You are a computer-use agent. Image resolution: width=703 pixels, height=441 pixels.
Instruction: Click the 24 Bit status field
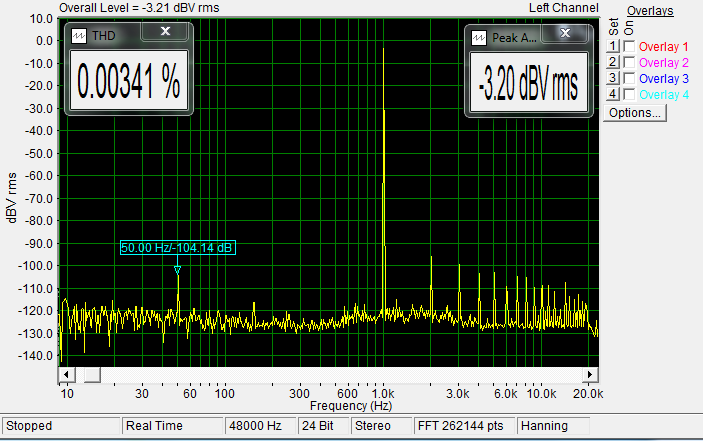coord(324,426)
